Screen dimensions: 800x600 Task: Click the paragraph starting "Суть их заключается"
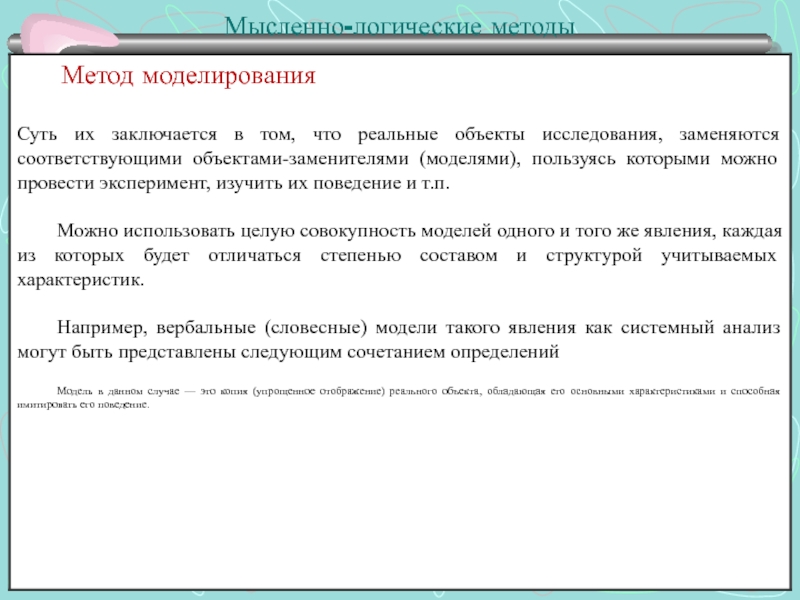pyautogui.click(x=398, y=159)
